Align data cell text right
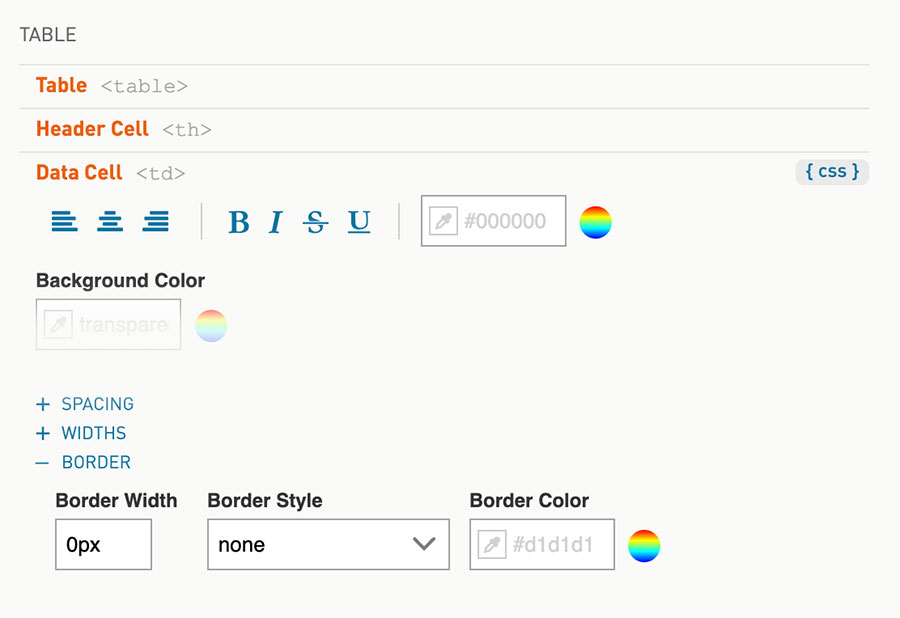The height and width of the screenshot is (618, 900). [156, 221]
